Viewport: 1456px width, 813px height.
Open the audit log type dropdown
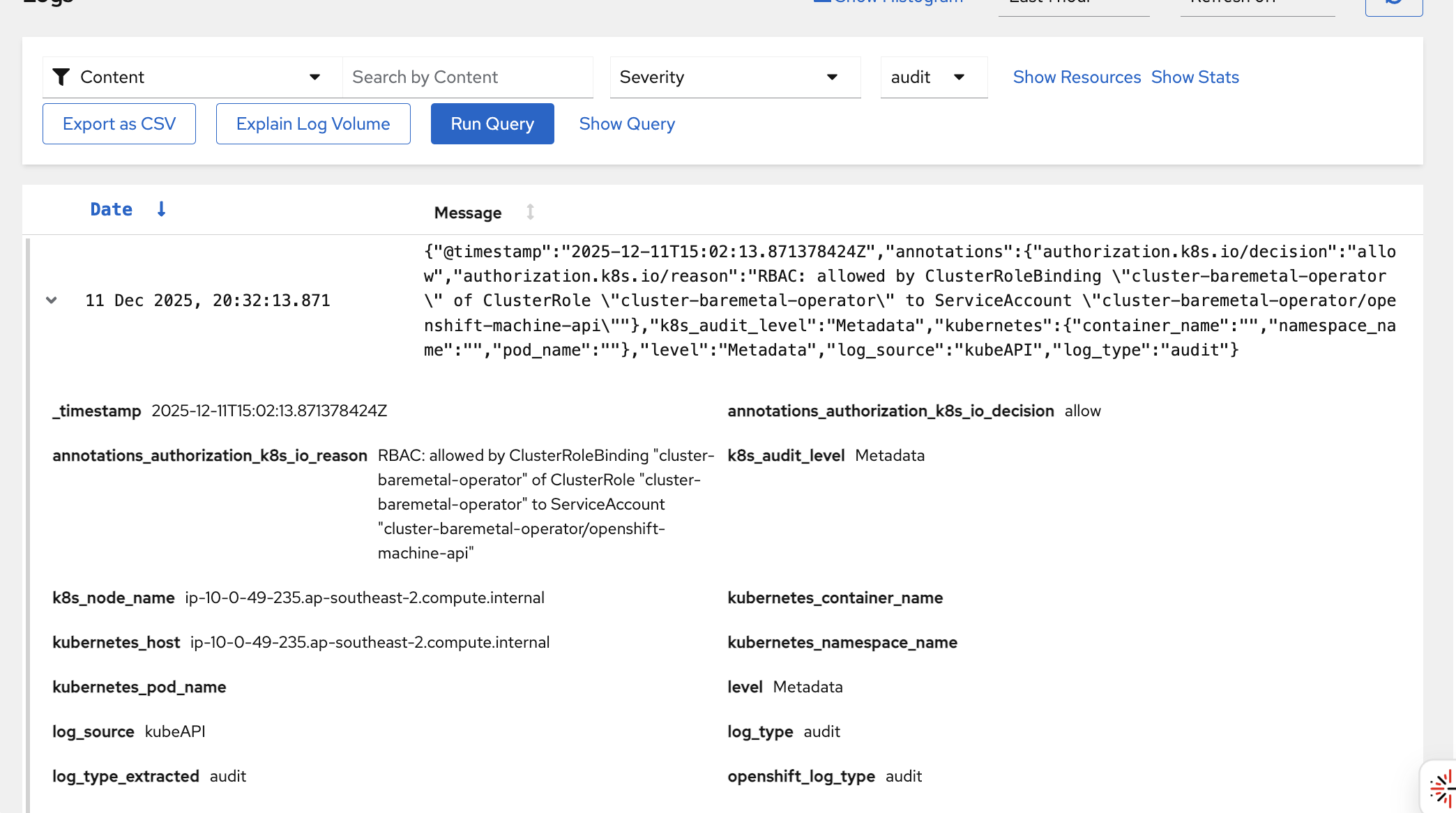point(933,77)
